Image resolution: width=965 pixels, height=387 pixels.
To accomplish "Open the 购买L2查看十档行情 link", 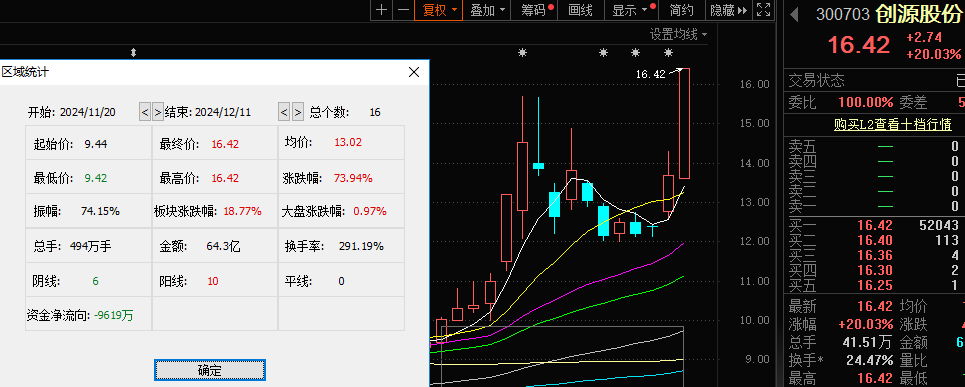I will [x=892, y=125].
